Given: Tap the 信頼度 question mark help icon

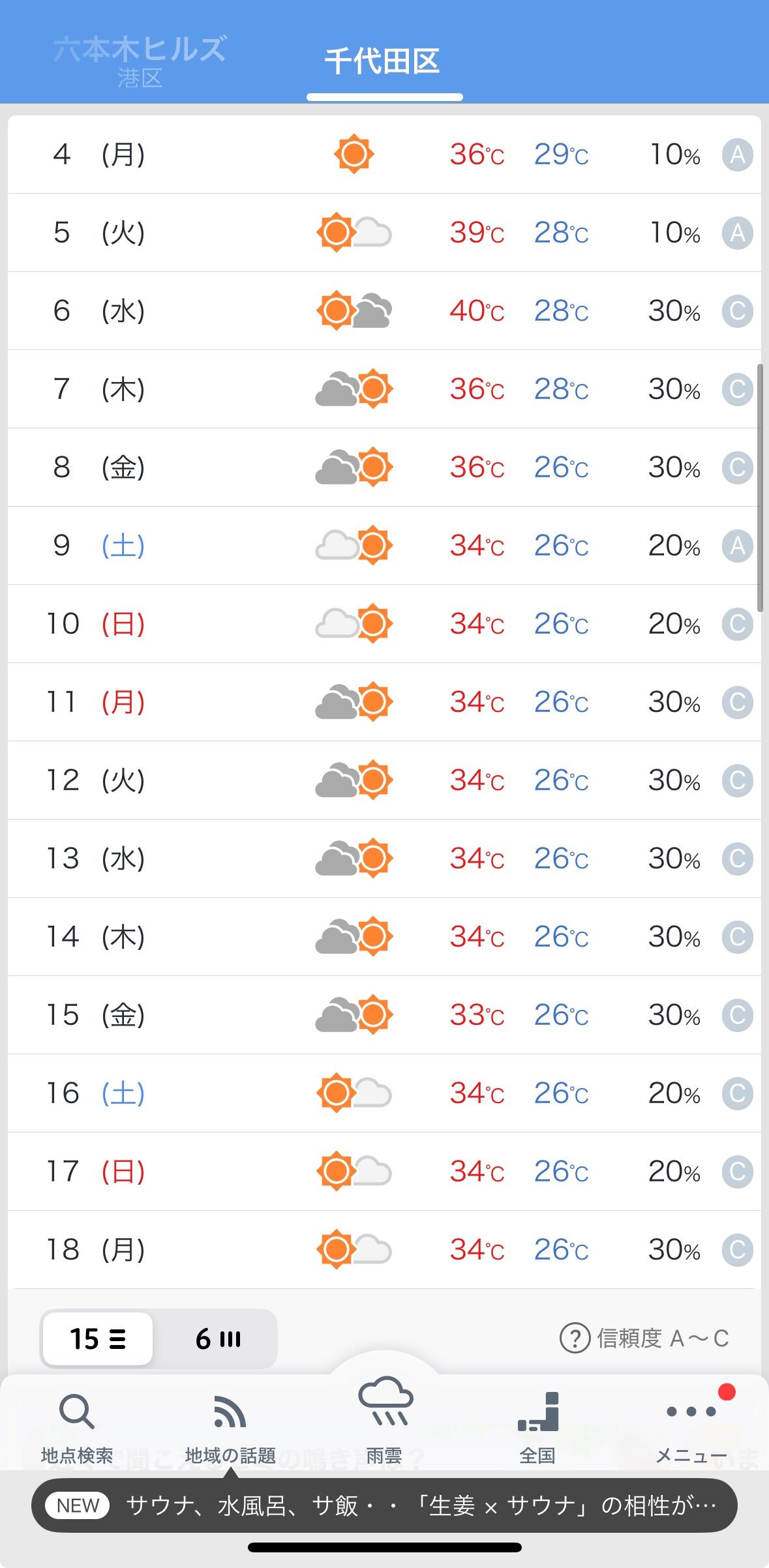Looking at the screenshot, I should [x=575, y=1339].
